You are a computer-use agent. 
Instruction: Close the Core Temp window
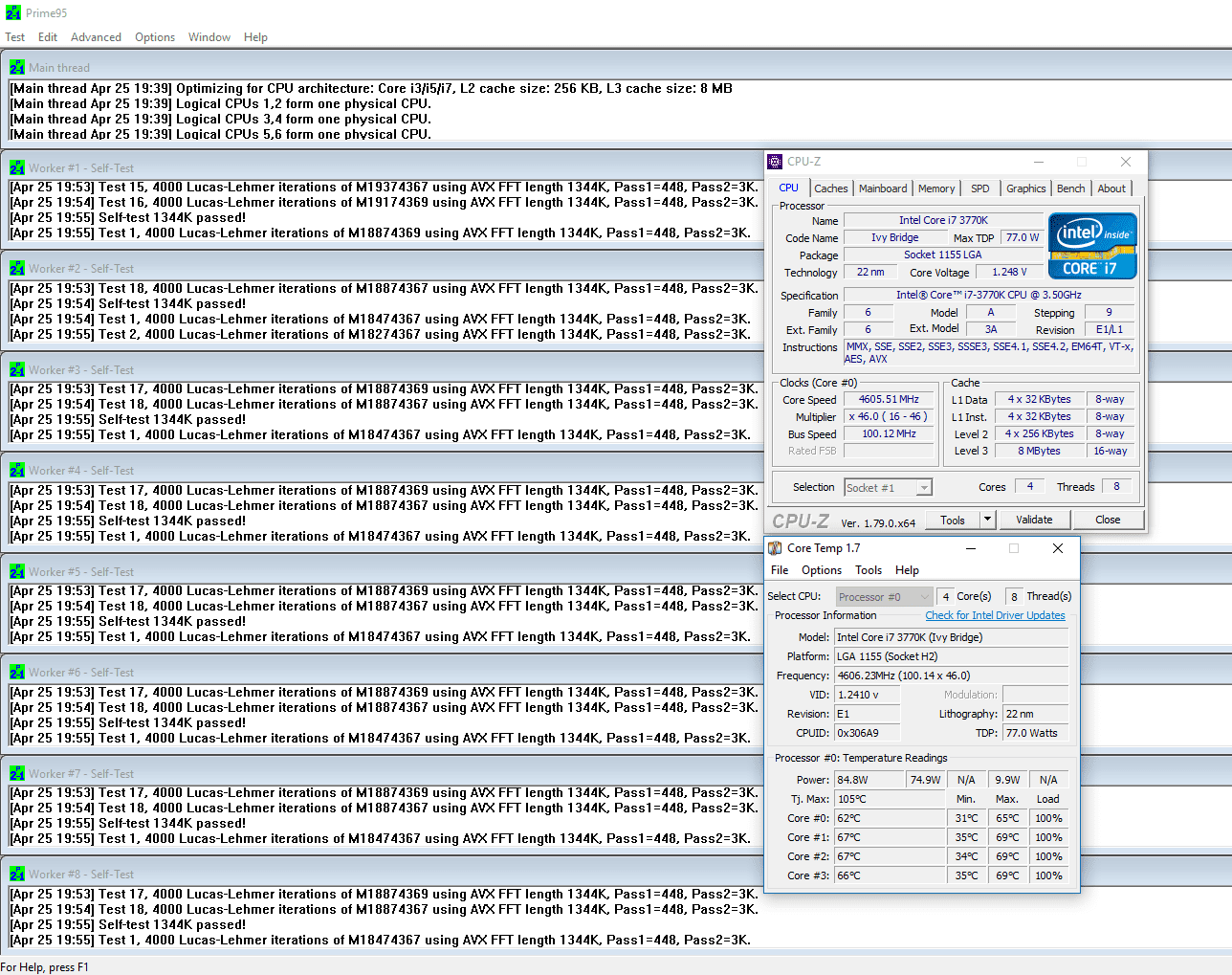click(1058, 548)
